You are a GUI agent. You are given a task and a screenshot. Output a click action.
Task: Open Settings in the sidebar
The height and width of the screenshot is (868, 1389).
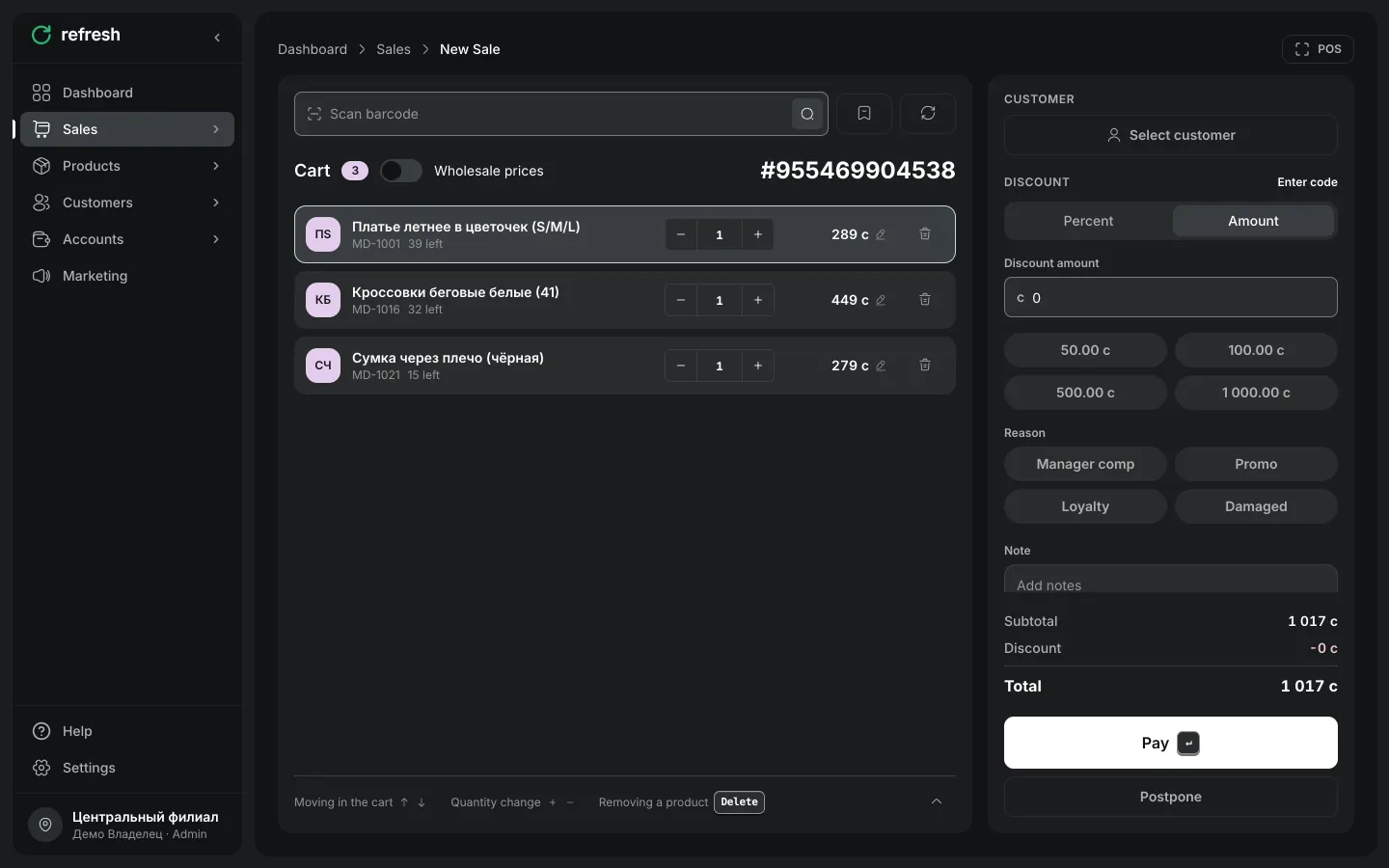127,768
